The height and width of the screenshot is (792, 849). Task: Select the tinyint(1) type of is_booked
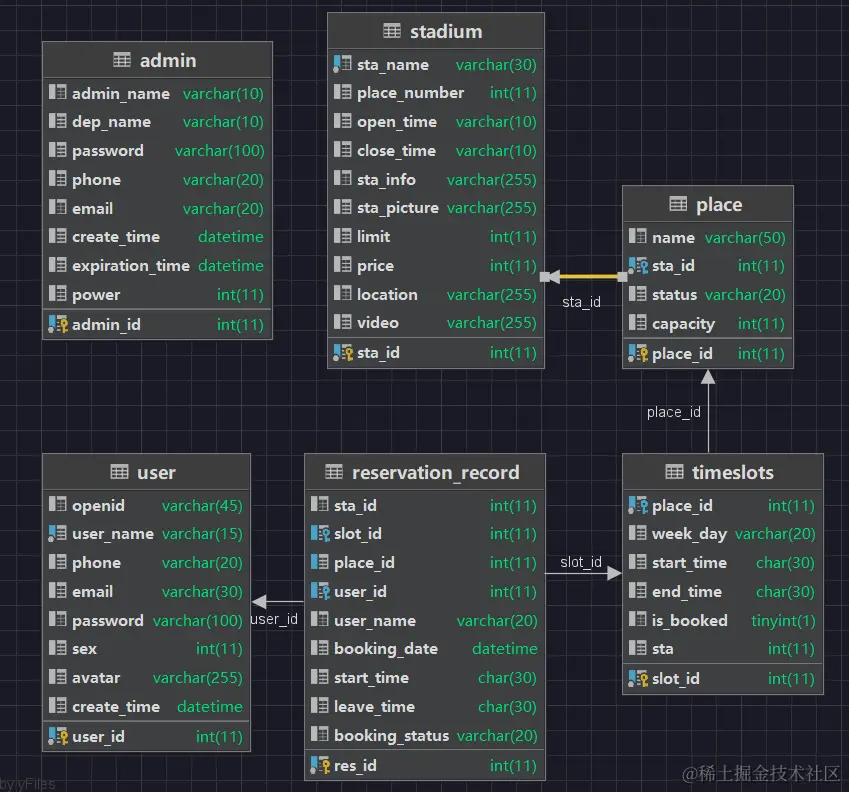(783, 620)
